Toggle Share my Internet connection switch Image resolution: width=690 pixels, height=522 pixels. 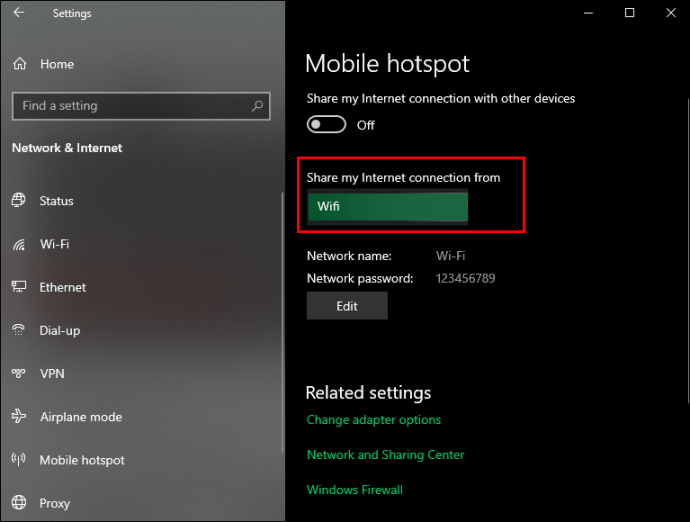click(x=326, y=125)
